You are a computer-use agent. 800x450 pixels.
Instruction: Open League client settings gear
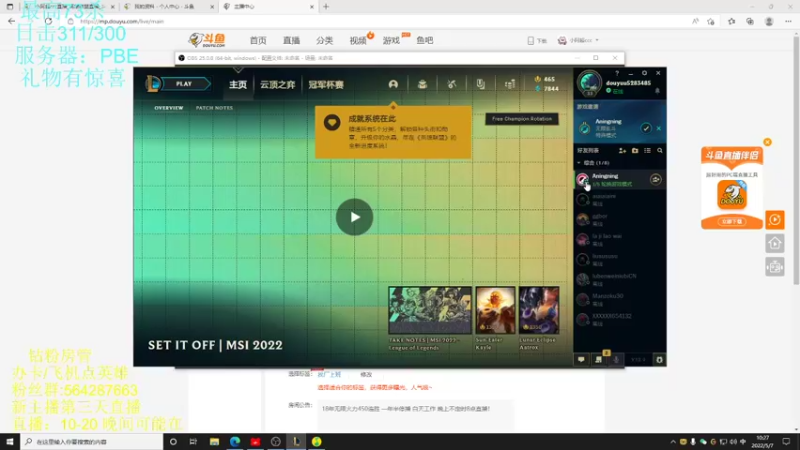[644, 73]
